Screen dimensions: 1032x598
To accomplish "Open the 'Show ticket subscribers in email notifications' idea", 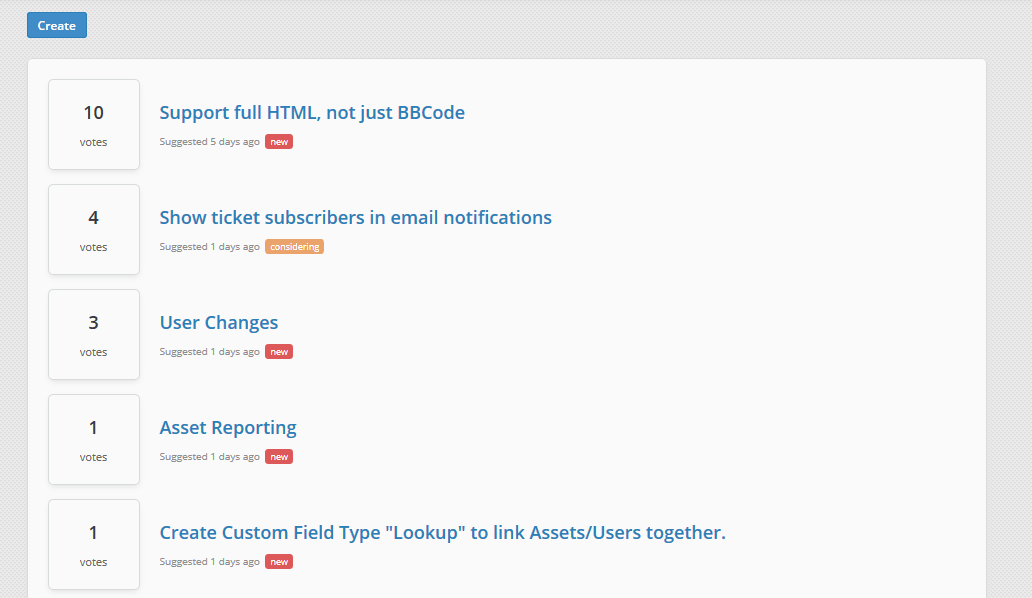I will coord(355,217).
